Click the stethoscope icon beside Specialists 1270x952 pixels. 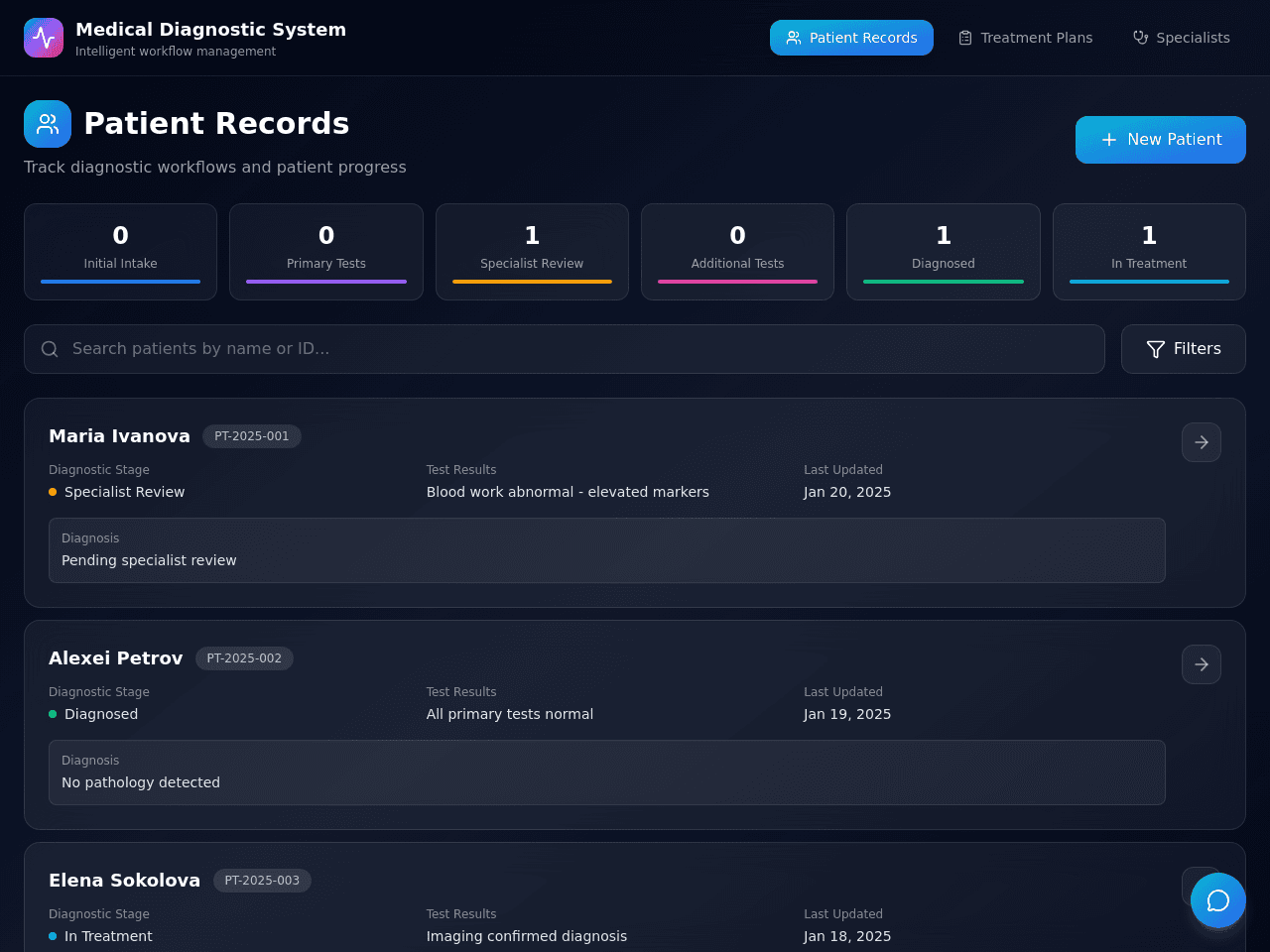click(1141, 38)
